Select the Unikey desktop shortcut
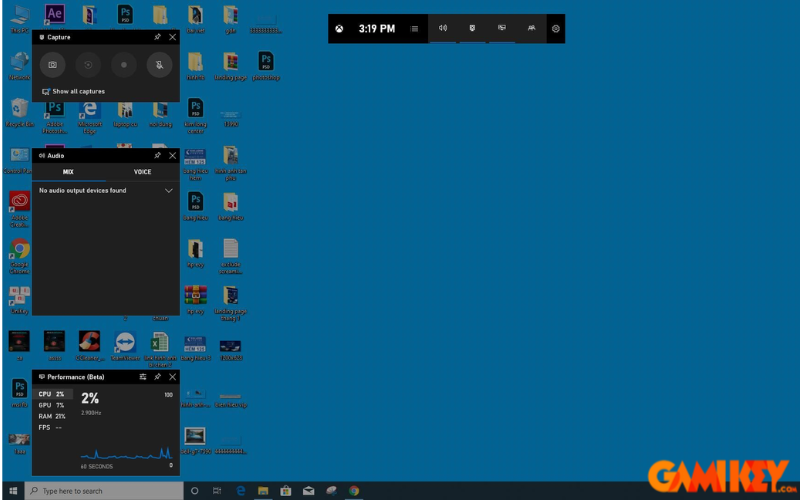Viewport: 800px width, 500px height. (19, 300)
